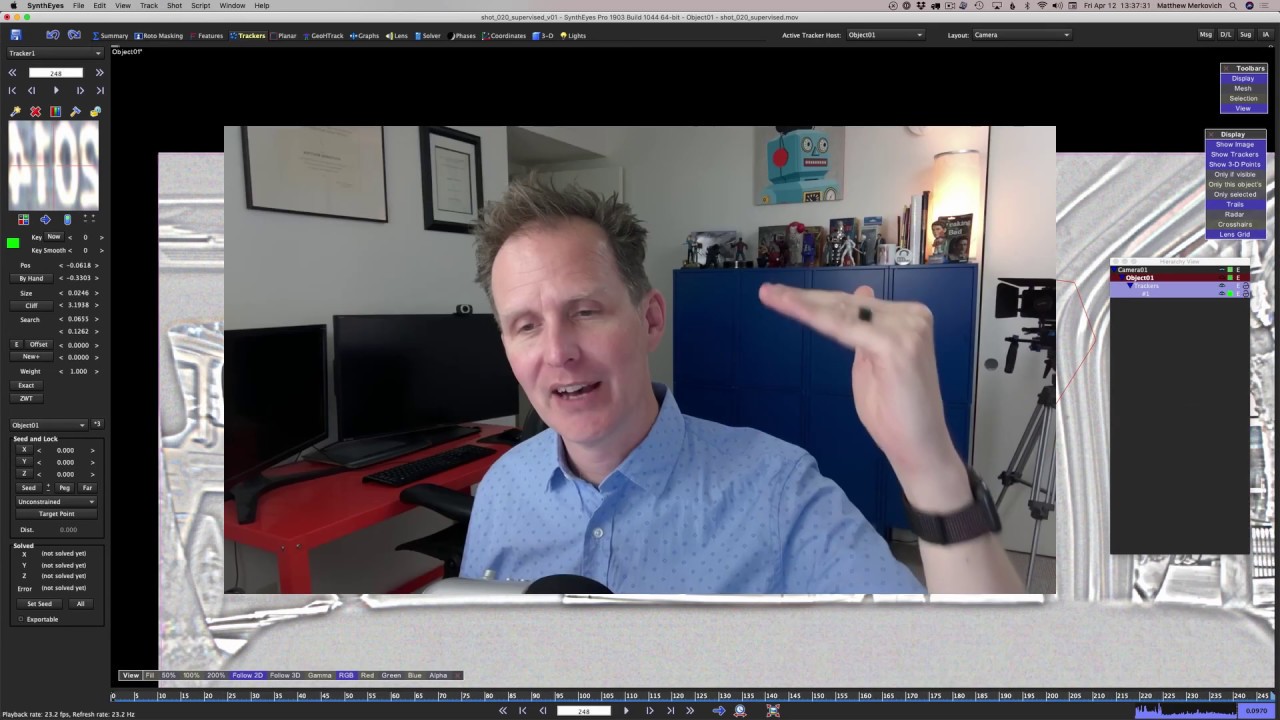Click the four-dots icon below tracker preview
The height and width of the screenshot is (720, 1280).
pos(89,219)
